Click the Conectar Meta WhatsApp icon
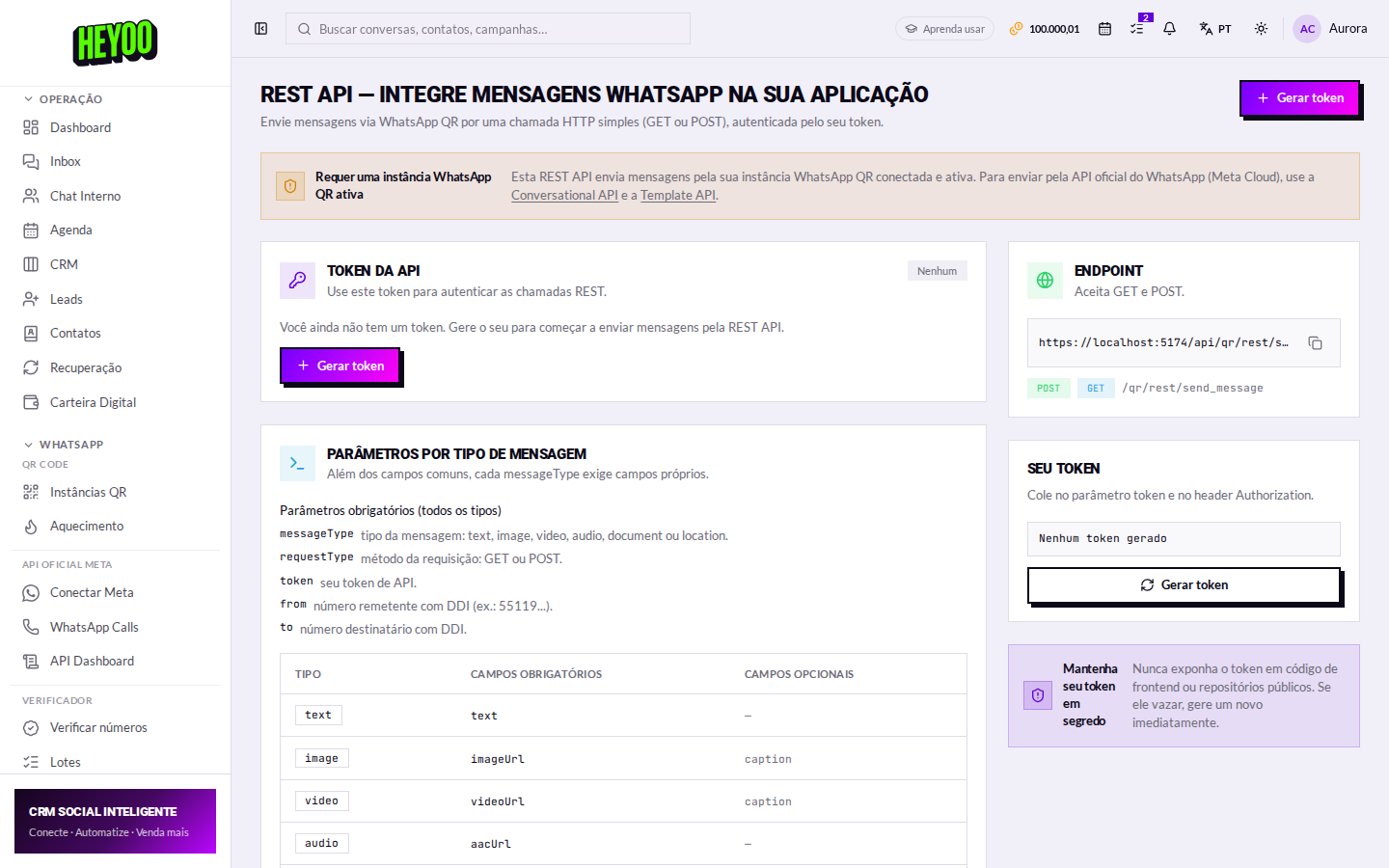The height and width of the screenshot is (868, 1389). click(x=31, y=592)
